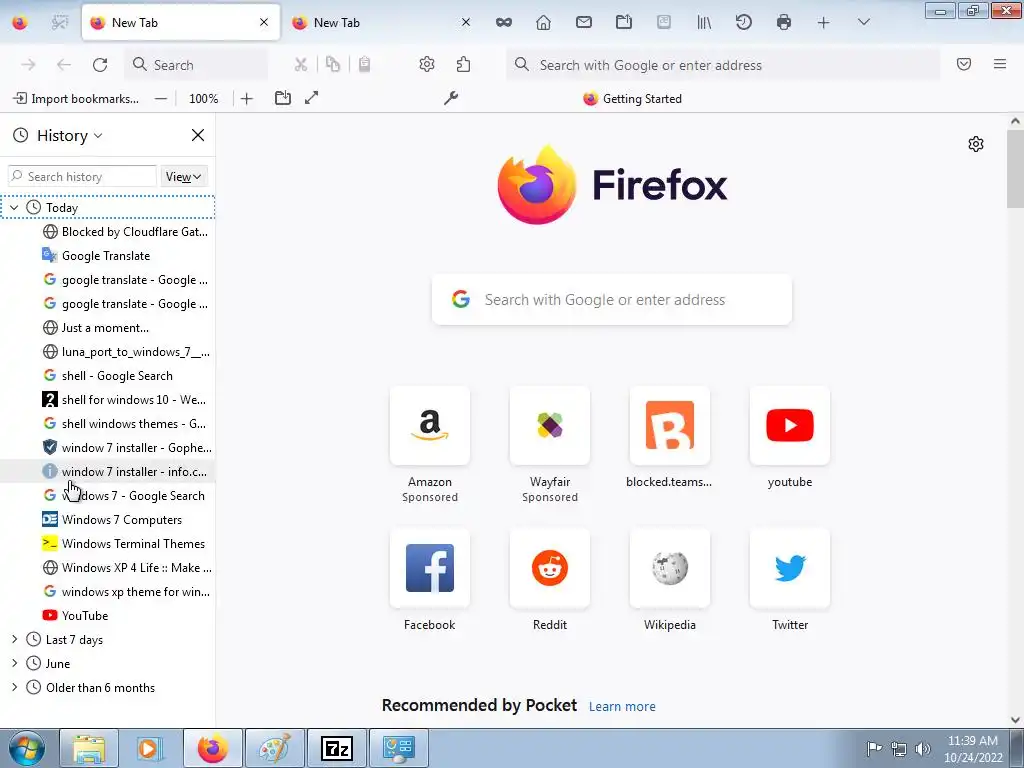Reset zoom level at 100%
The image size is (1024, 768).
click(203, 99)
